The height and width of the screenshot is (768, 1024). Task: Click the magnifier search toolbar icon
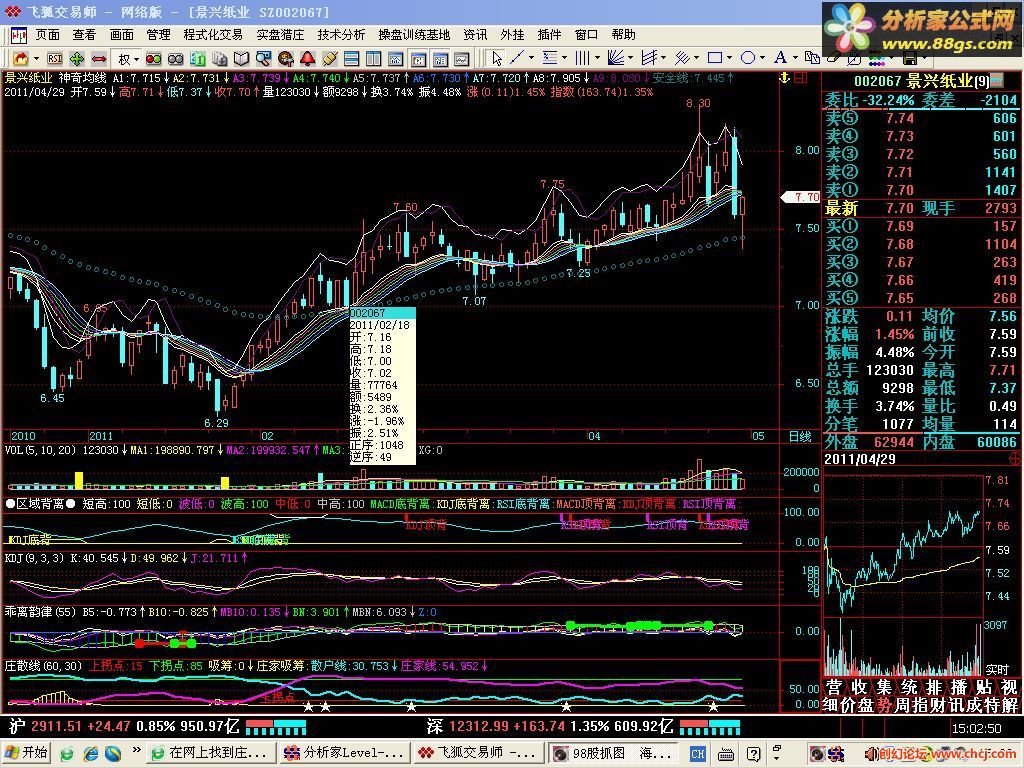(263, 59)
